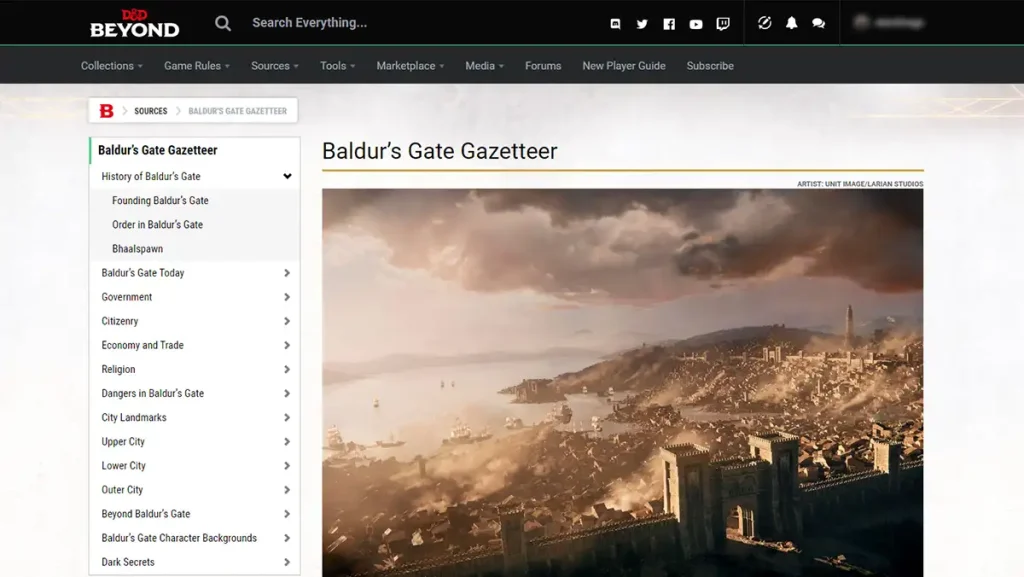Image resolution: width=1024 pixels, height=577 pixels.
Task: Expand the Government chevron
Action: [287, 297]
